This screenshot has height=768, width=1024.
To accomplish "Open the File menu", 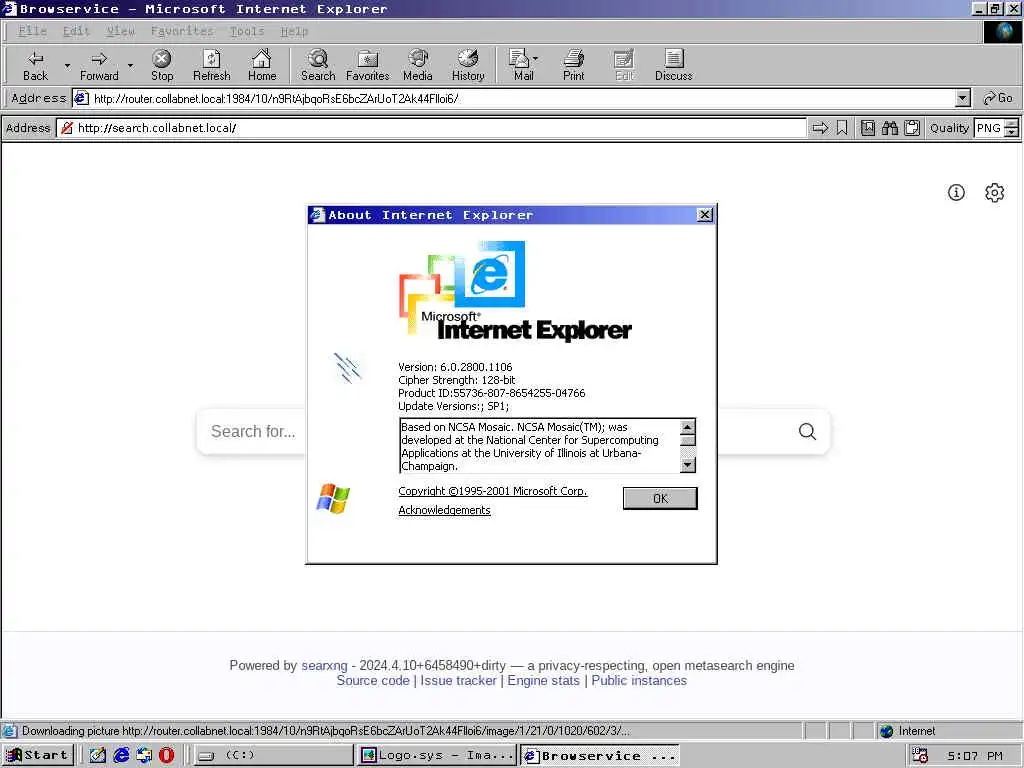I will click(32, 31).
